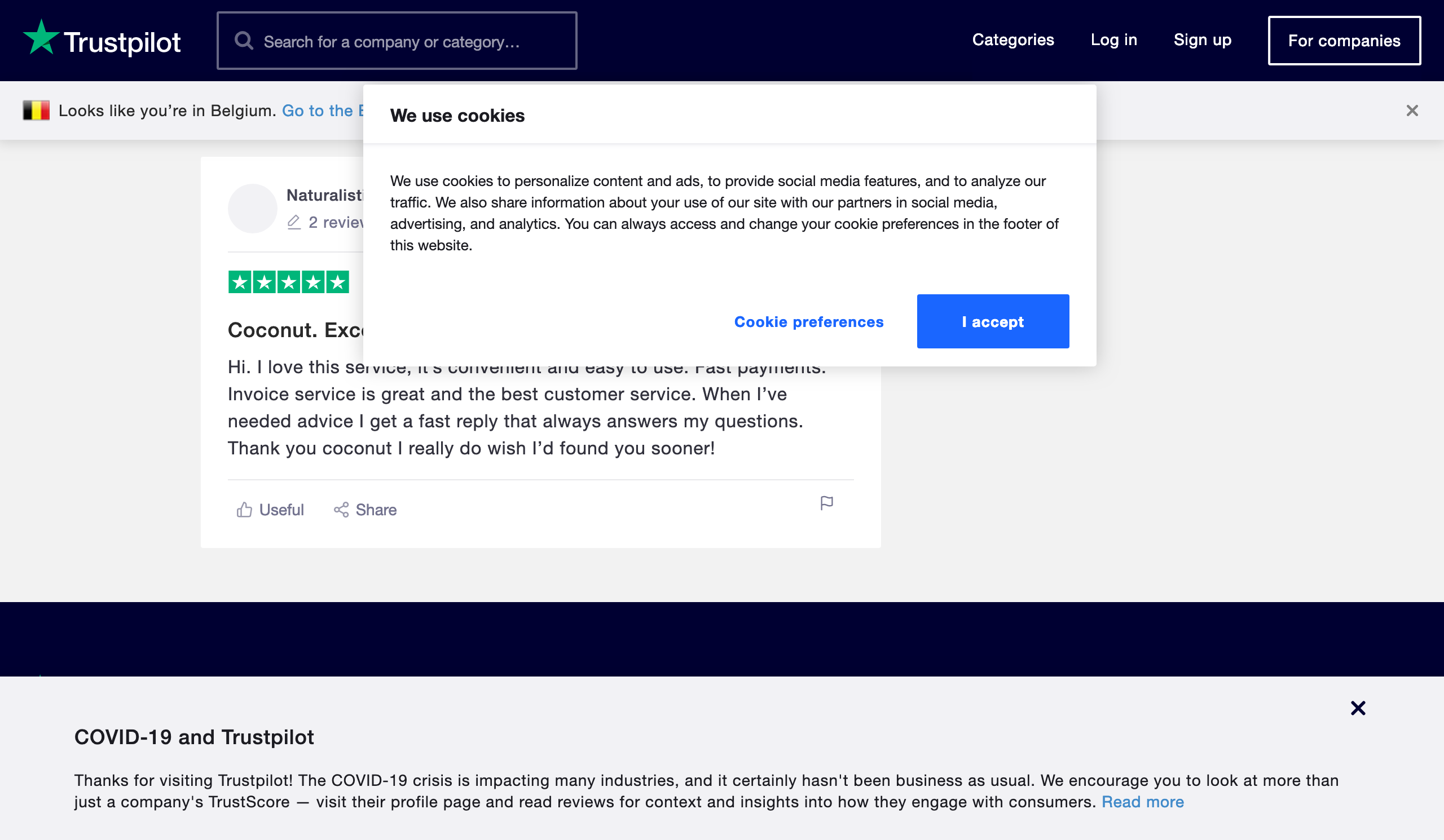Image resolution: width=1444 pixels, height=840 pixels.
Task: Click the For companies button
Action: [1344, 41]
